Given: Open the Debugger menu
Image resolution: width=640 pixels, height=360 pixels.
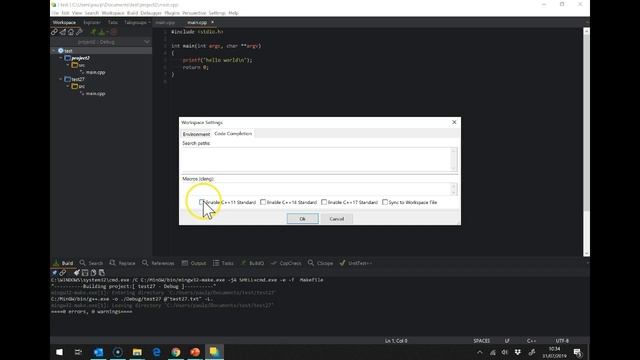Looking at the screenshot, I should (x=151, y=13).
